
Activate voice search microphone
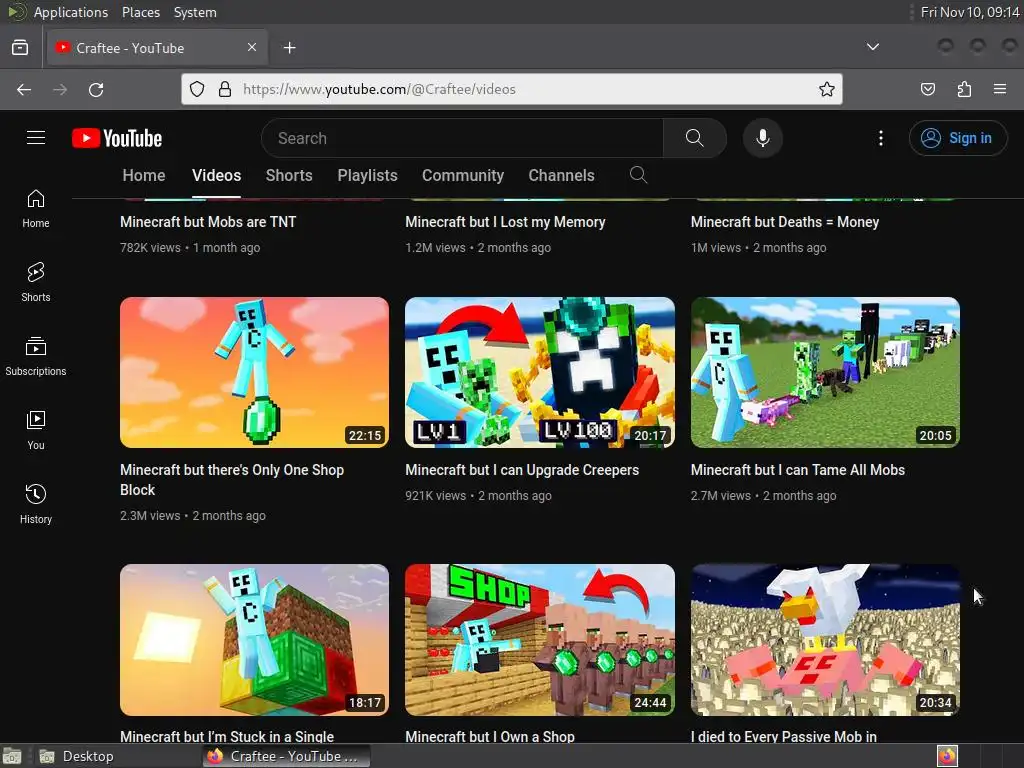click(762, 138)
